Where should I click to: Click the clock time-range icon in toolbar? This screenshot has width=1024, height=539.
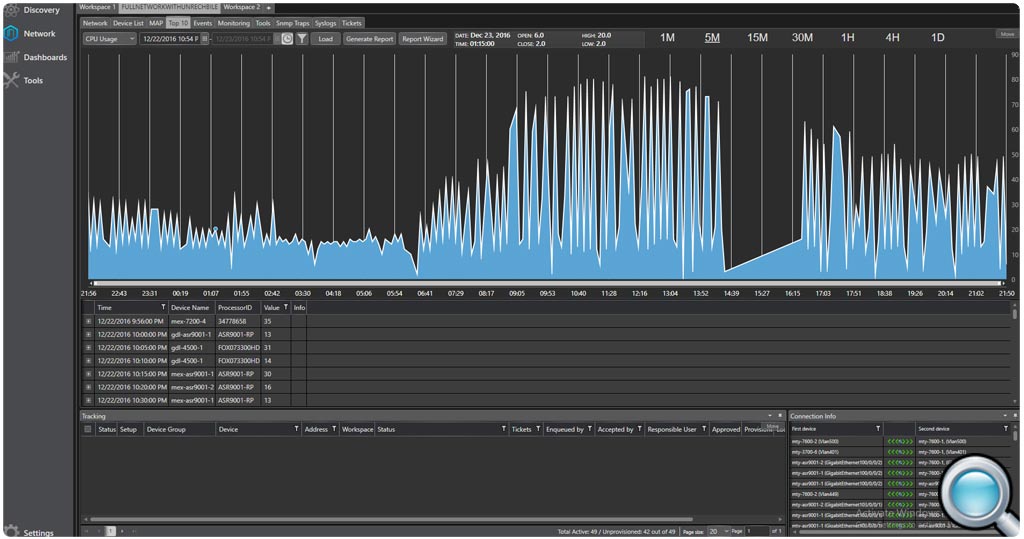click(287, 39)
